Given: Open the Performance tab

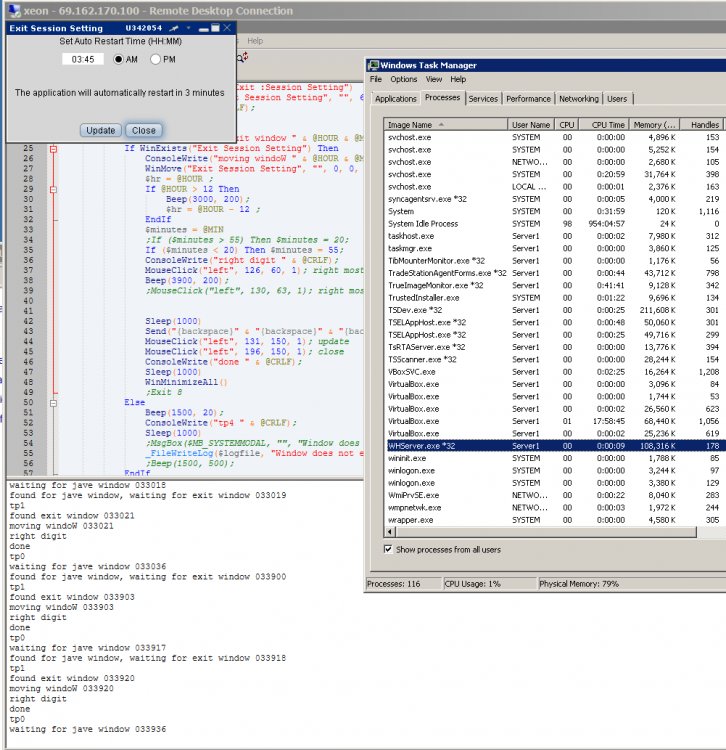Looking at the screenshot, I should pos(528,99).
